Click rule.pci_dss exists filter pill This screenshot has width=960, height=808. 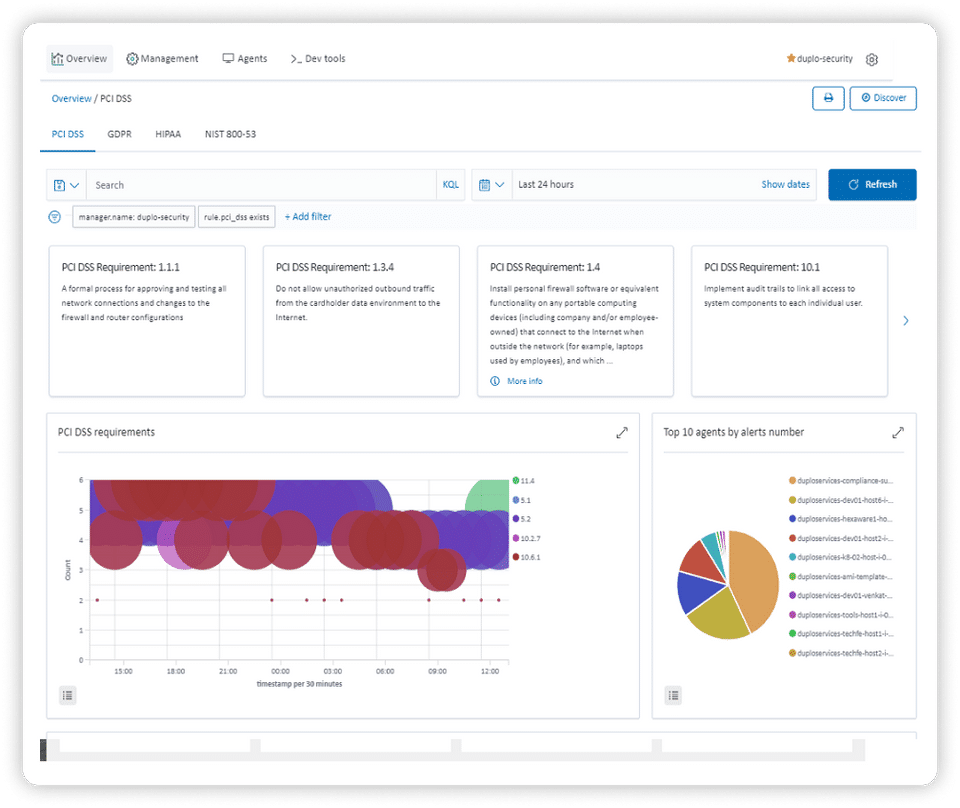coord(236,217)
